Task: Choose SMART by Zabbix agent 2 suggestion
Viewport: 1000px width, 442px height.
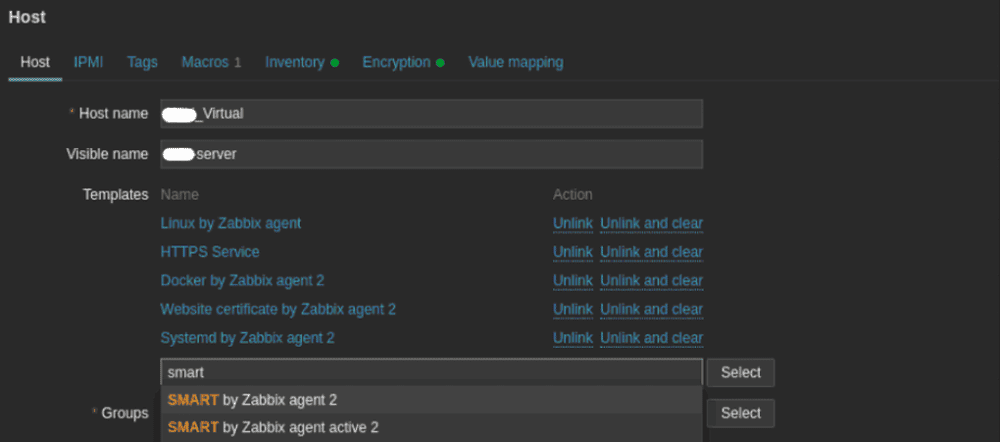Action: coord(252,400)
